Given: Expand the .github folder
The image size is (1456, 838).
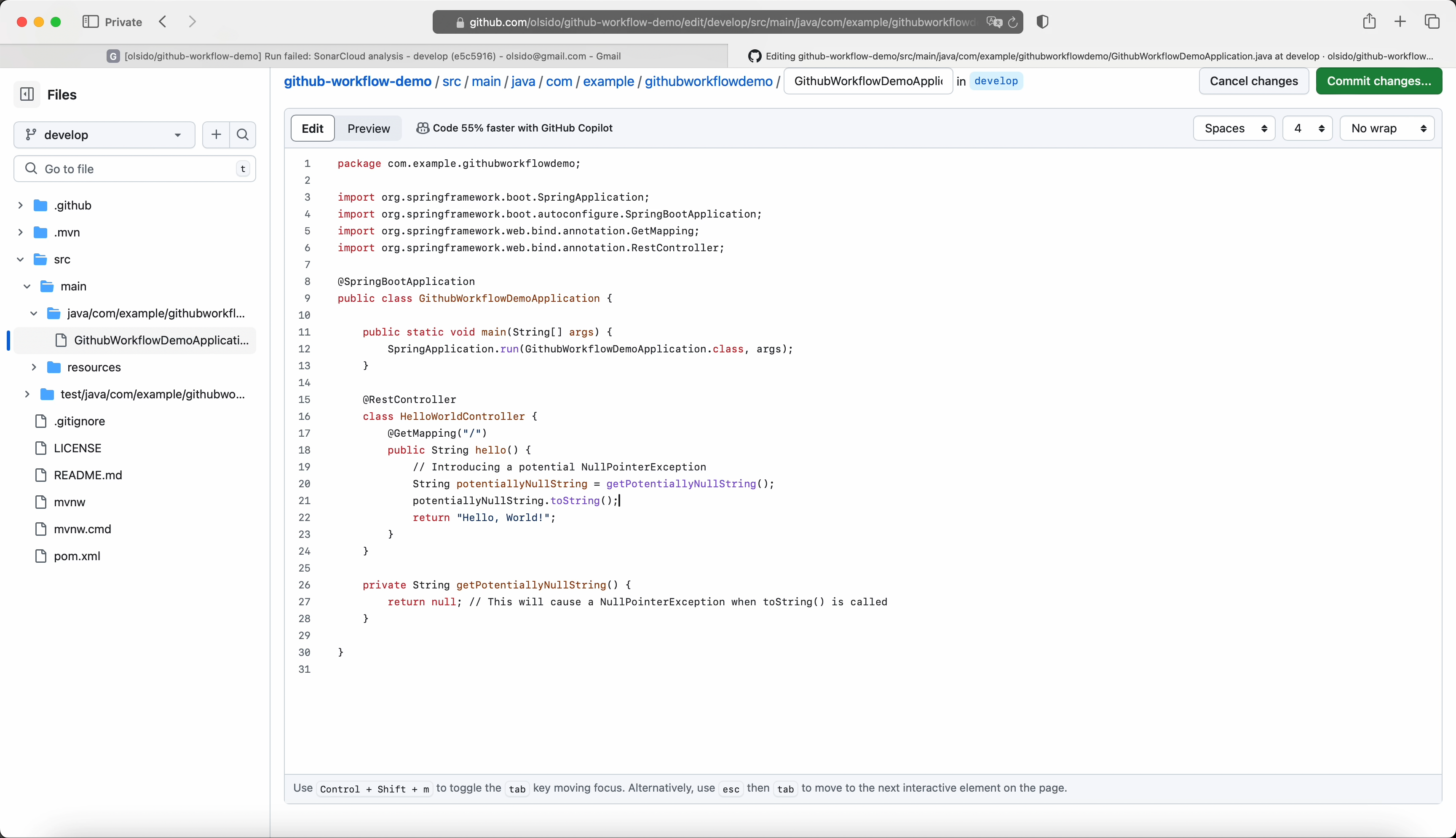Looking at the screenshot, I should [x=21, y=205].
